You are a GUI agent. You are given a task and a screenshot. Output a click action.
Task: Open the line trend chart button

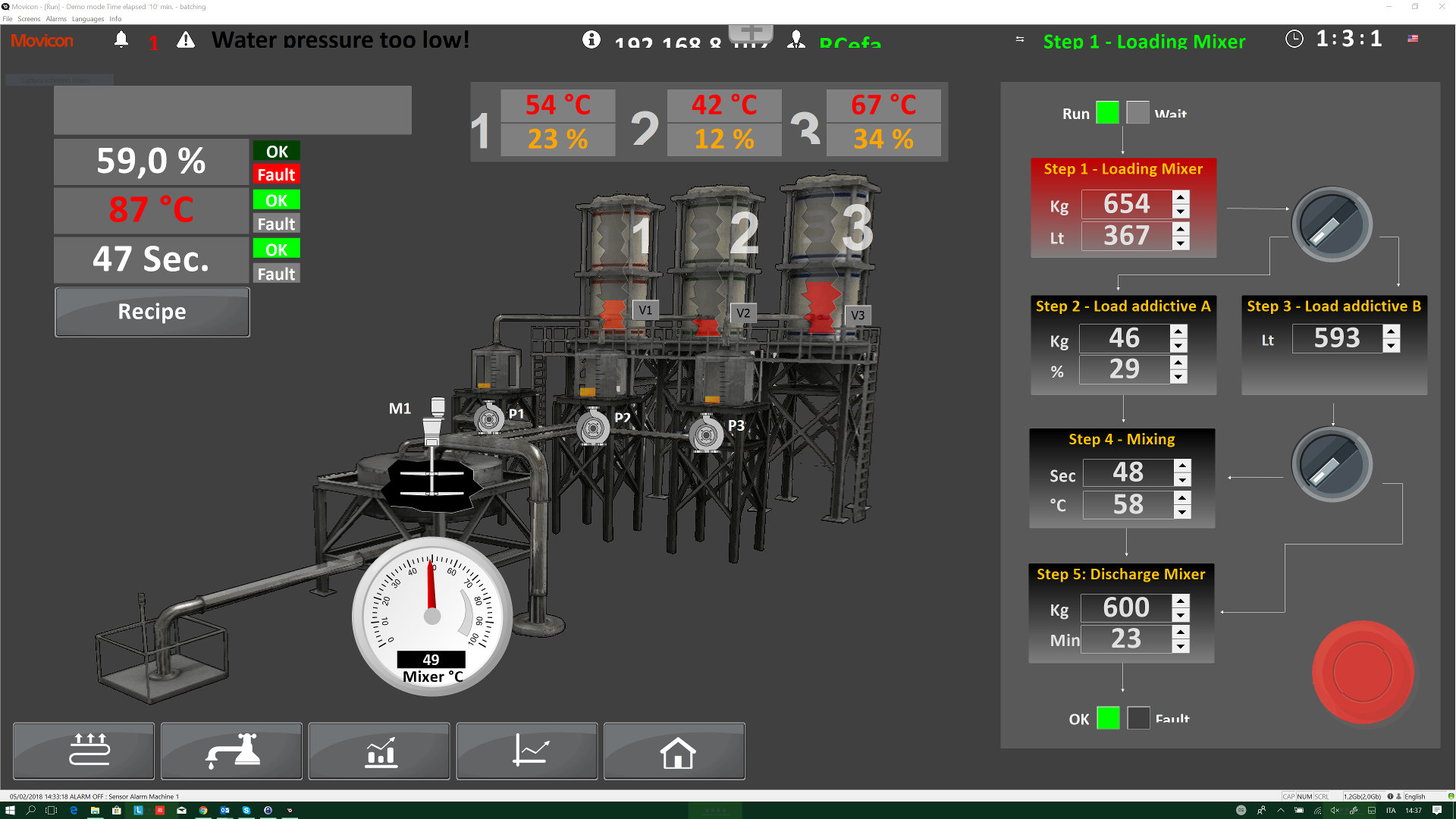tap(527, 751)
